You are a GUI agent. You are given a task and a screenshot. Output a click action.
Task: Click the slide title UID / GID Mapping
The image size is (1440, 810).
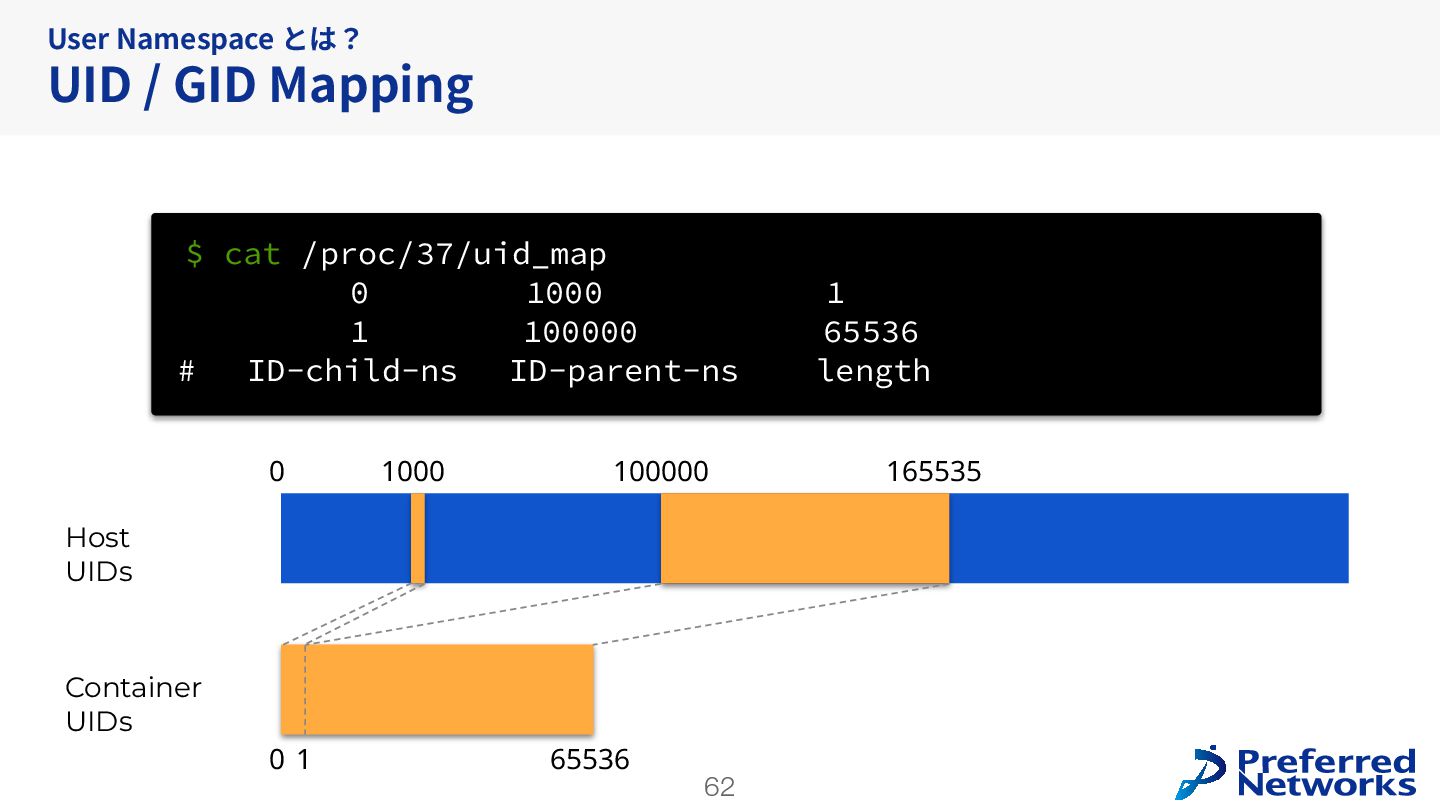point(260,85)
